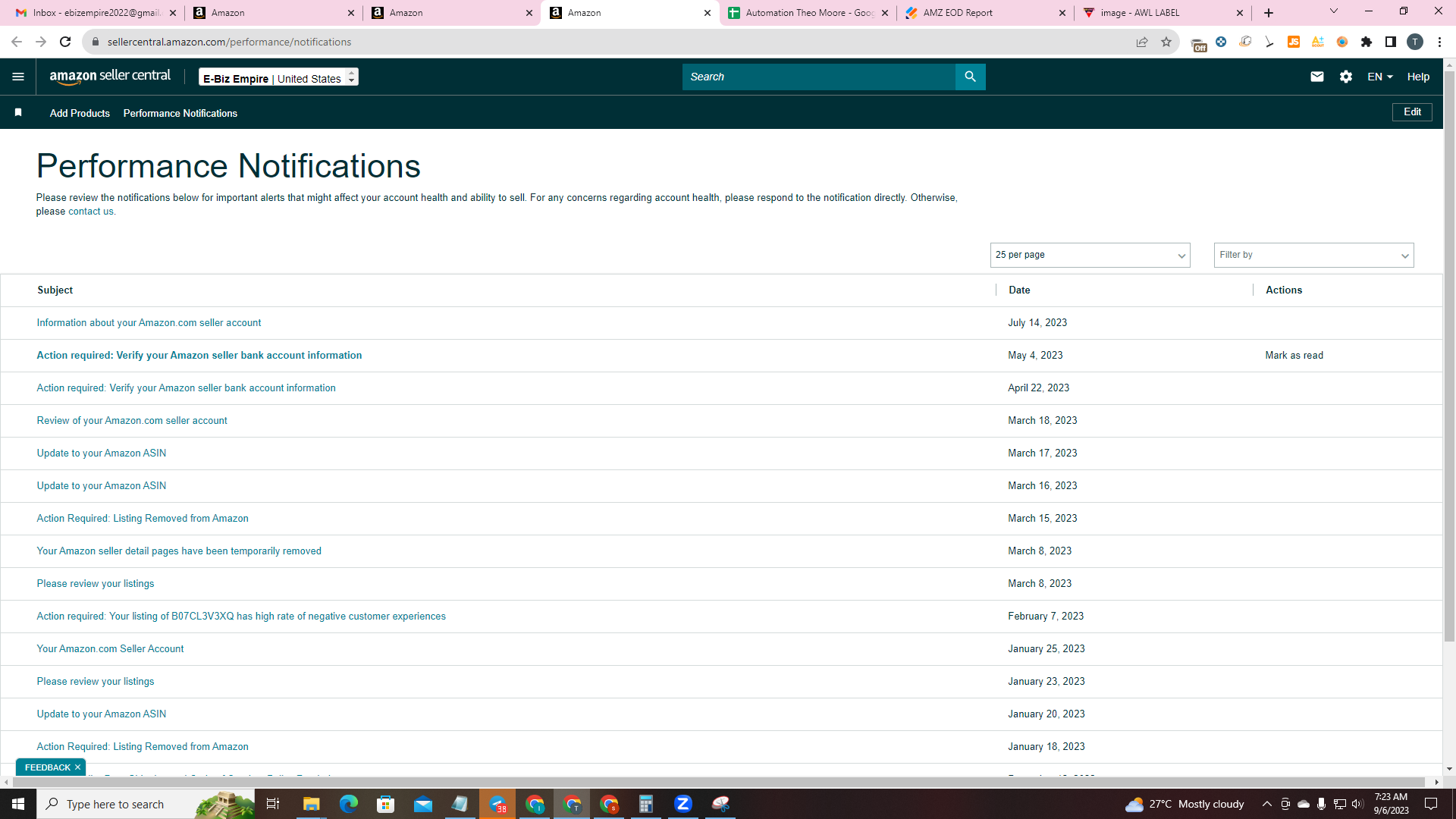Click the contact us link

click(91, 212)
